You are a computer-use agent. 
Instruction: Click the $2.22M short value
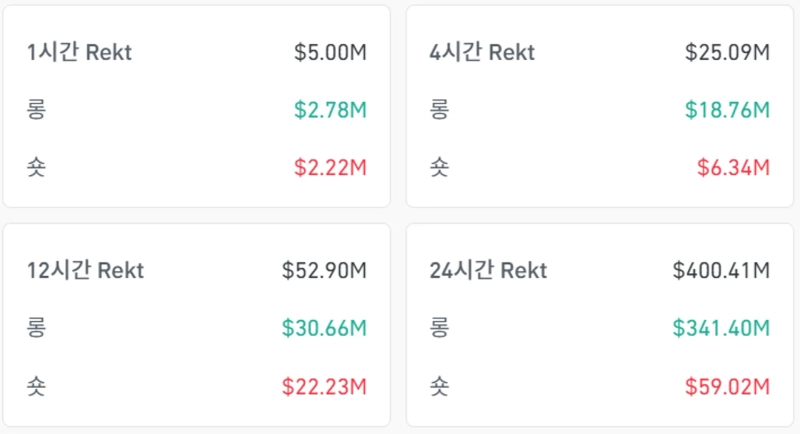click(330, 167)
